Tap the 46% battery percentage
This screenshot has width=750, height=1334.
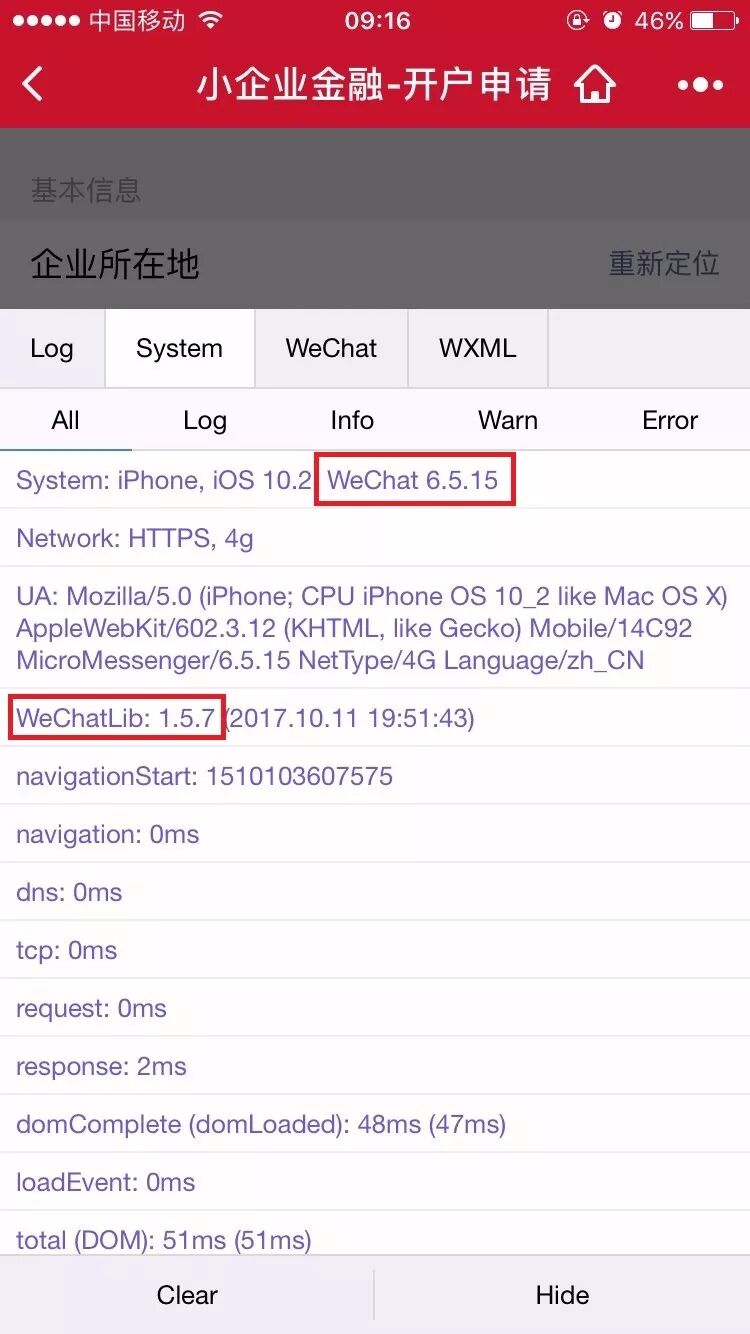coord(659,20)
